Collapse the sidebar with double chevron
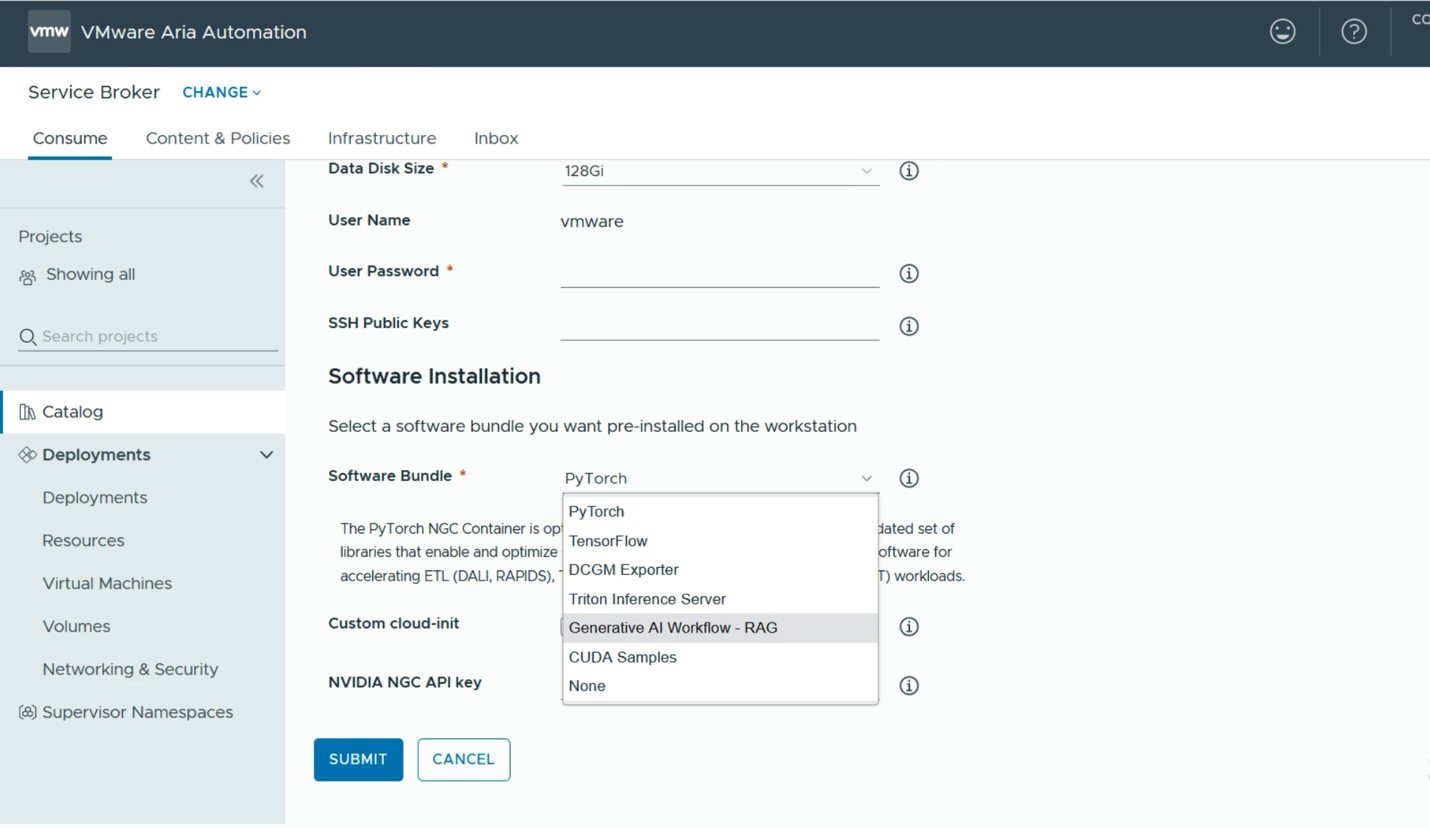1430x828 pixels. pyautogui.click(x=257, y=181)
